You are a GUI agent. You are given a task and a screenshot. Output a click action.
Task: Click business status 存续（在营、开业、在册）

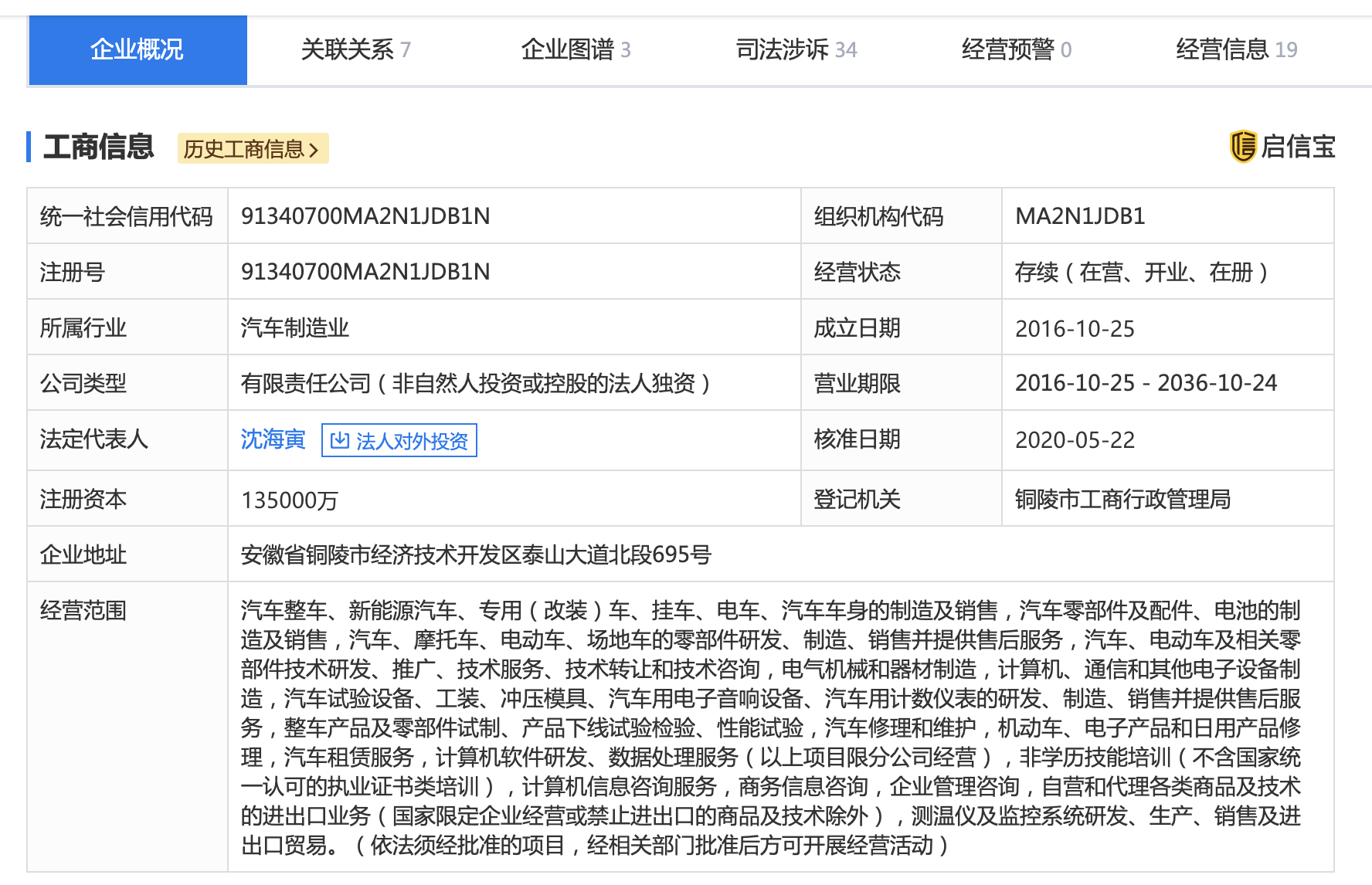click(1142, 272)
